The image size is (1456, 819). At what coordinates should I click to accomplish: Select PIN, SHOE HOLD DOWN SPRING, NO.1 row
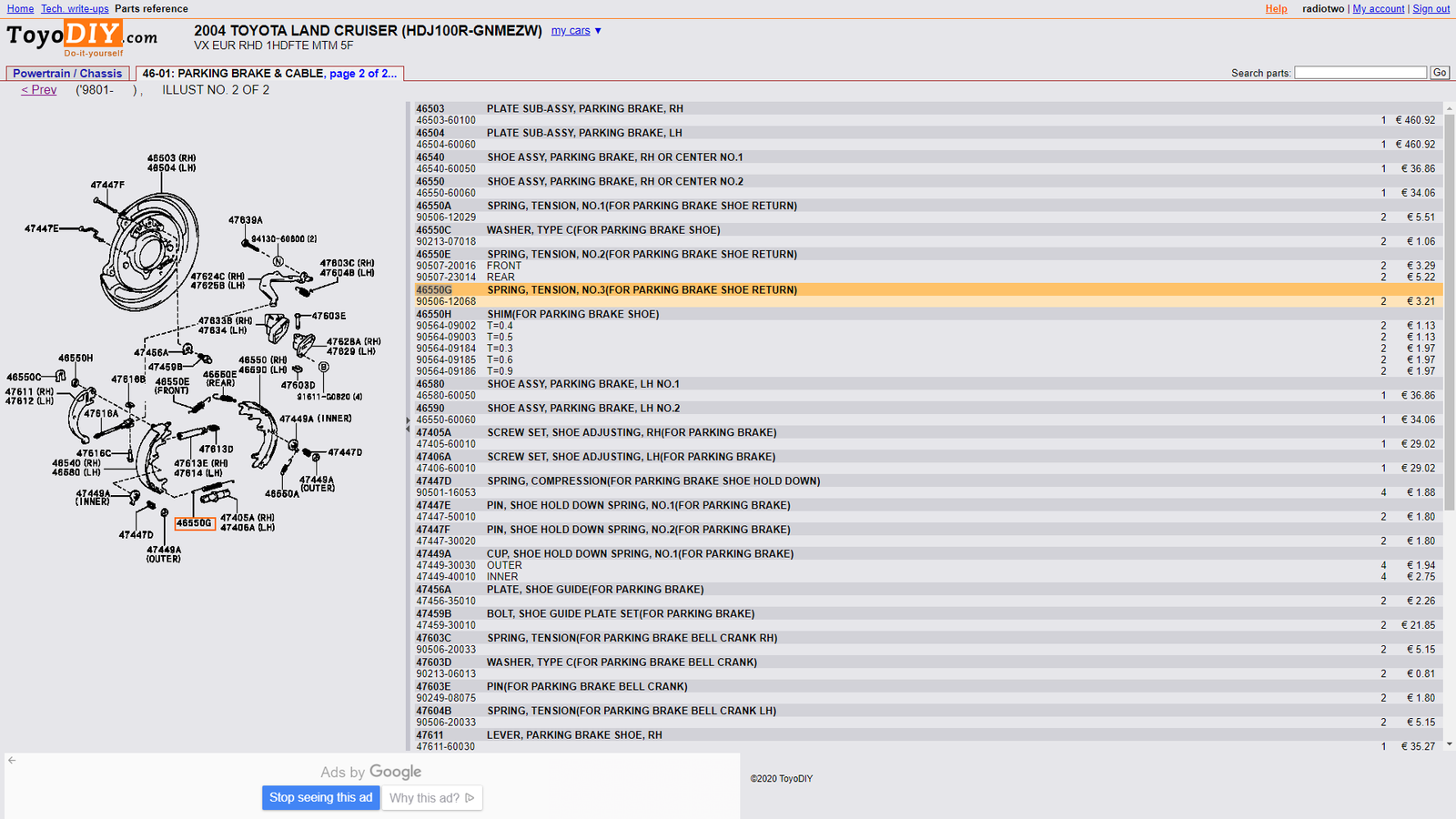tap(927, 506)
